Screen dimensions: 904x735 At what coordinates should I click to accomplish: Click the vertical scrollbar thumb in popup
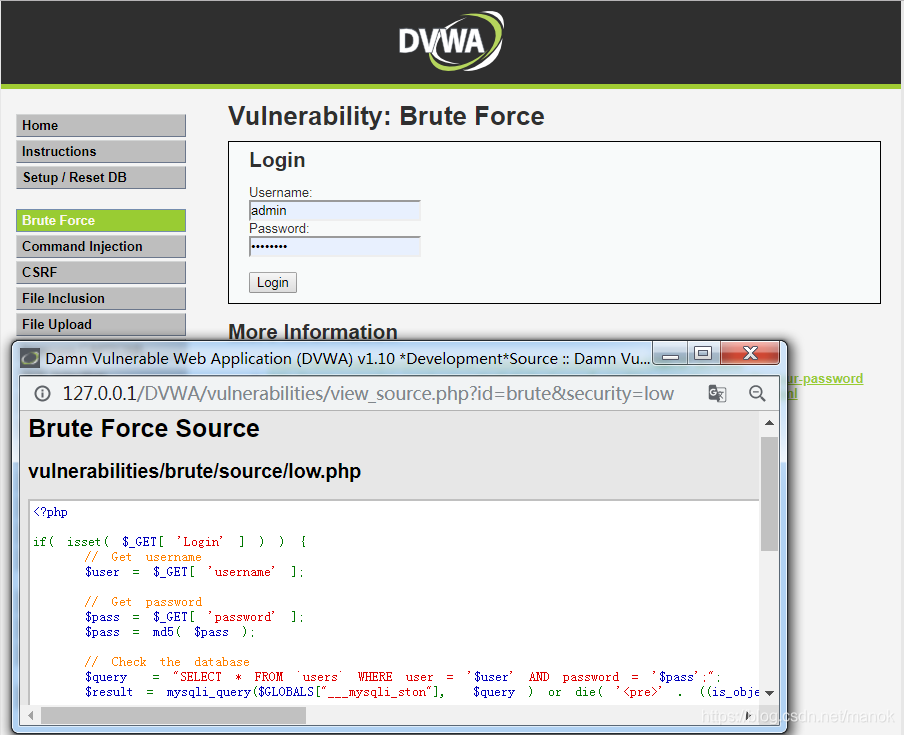[x=769, y=494]
